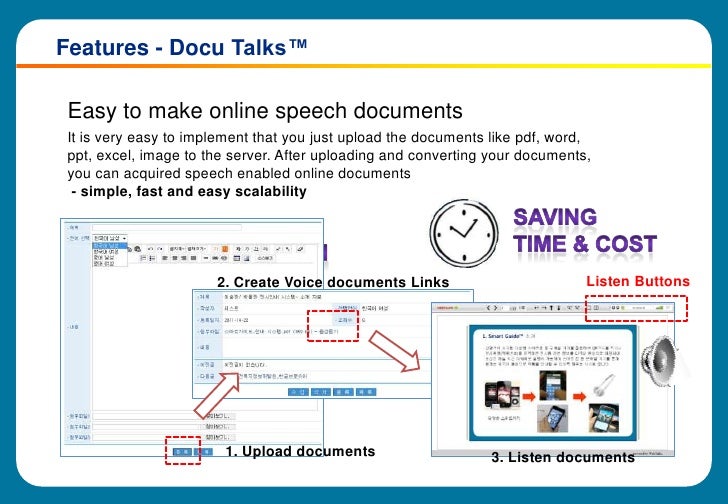Click the undo icon in the editor toolbar
This screenshot has height=504, width=728.
(150, 249)
